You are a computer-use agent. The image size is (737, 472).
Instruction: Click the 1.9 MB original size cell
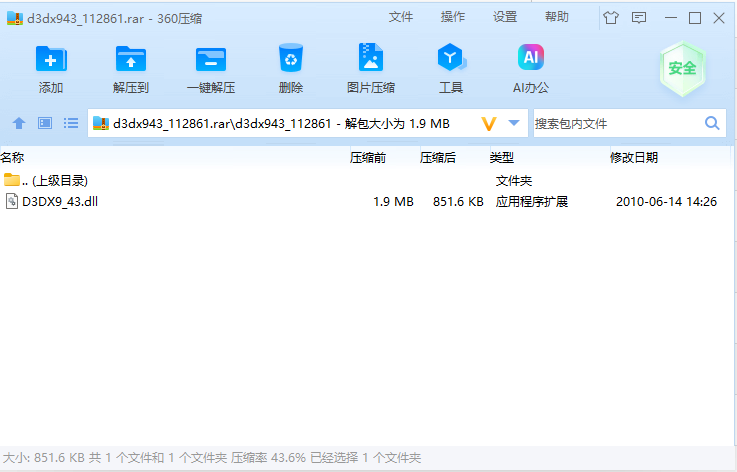pos(393,202)
